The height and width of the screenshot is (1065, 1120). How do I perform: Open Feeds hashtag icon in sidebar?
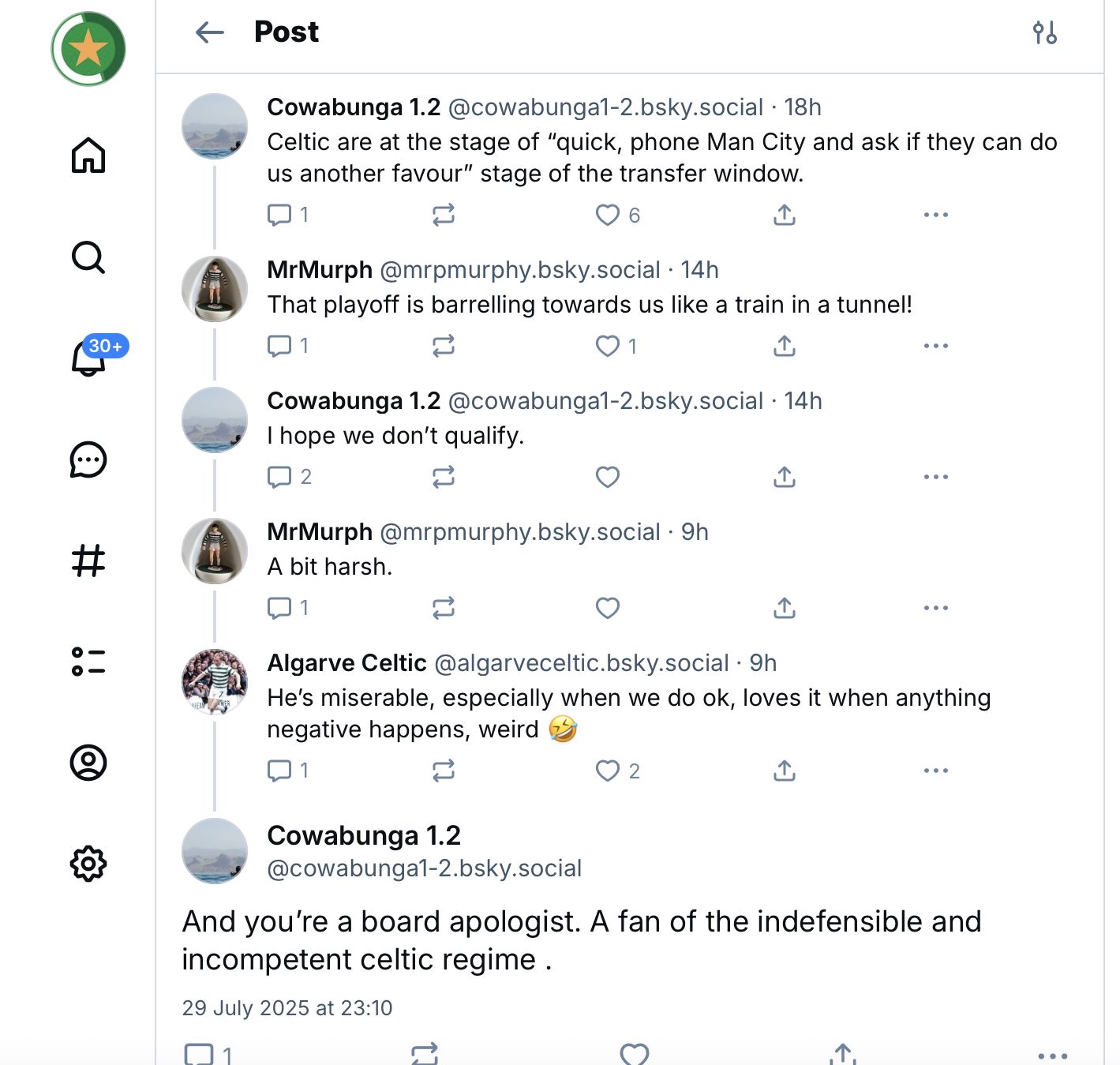(88, 561)
